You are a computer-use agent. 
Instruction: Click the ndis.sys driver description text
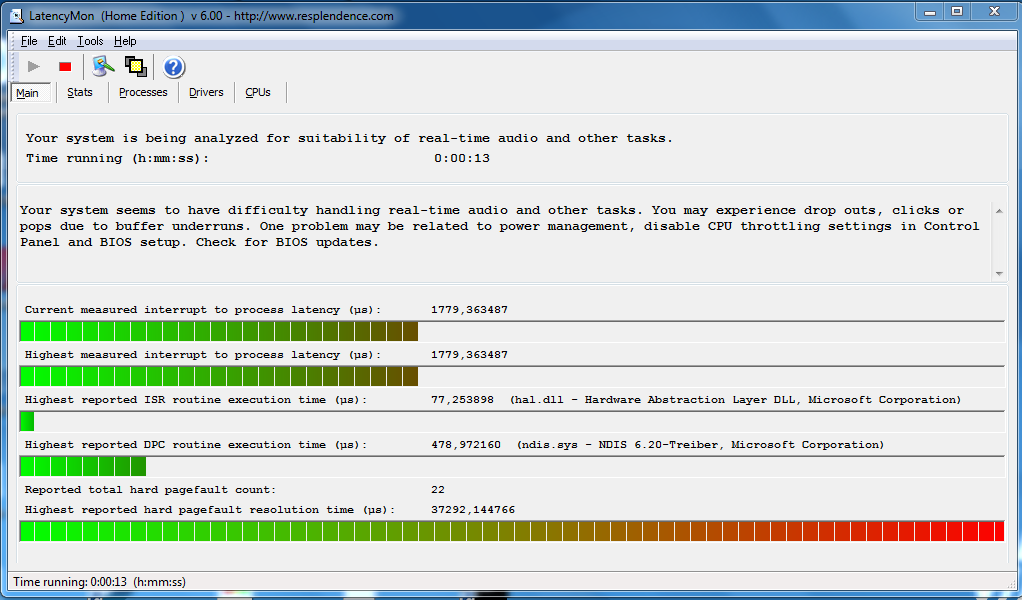[x=701, y=444]
